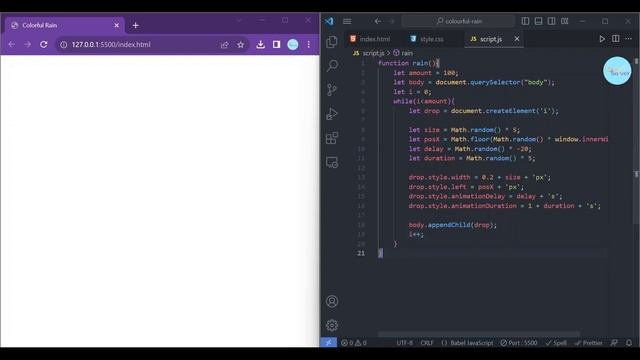Open the Manage gear menu in VS Code
Viewport: 640px width, 360px height.
(332, 325)
